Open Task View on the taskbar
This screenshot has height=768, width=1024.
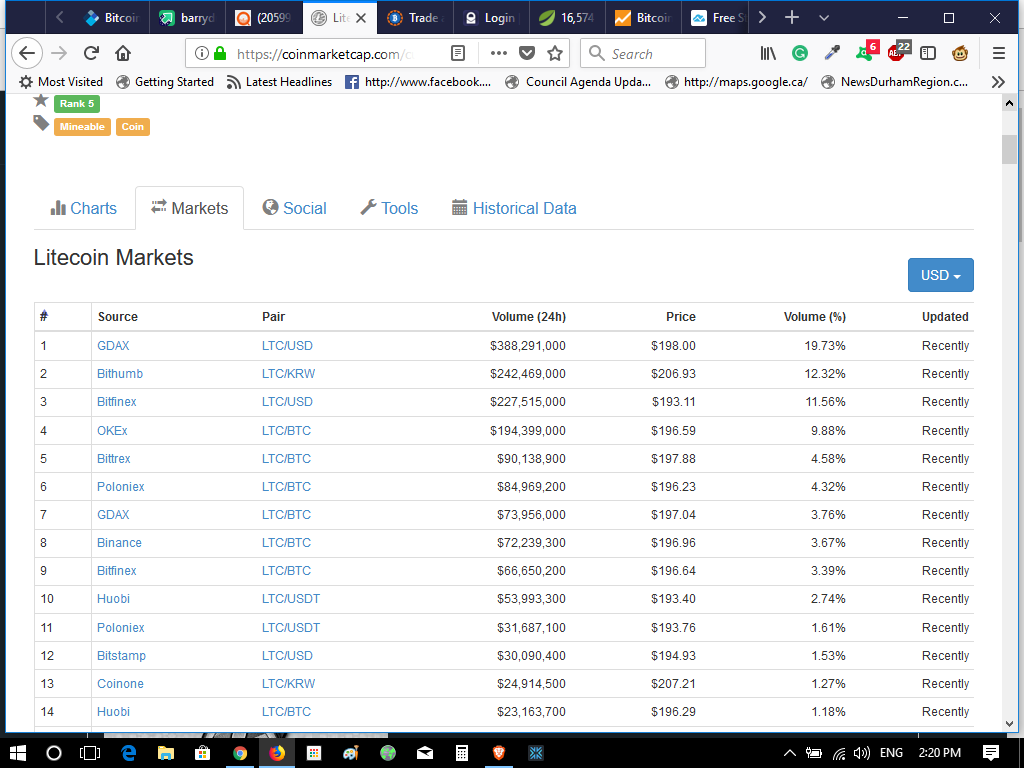(89, 753)
